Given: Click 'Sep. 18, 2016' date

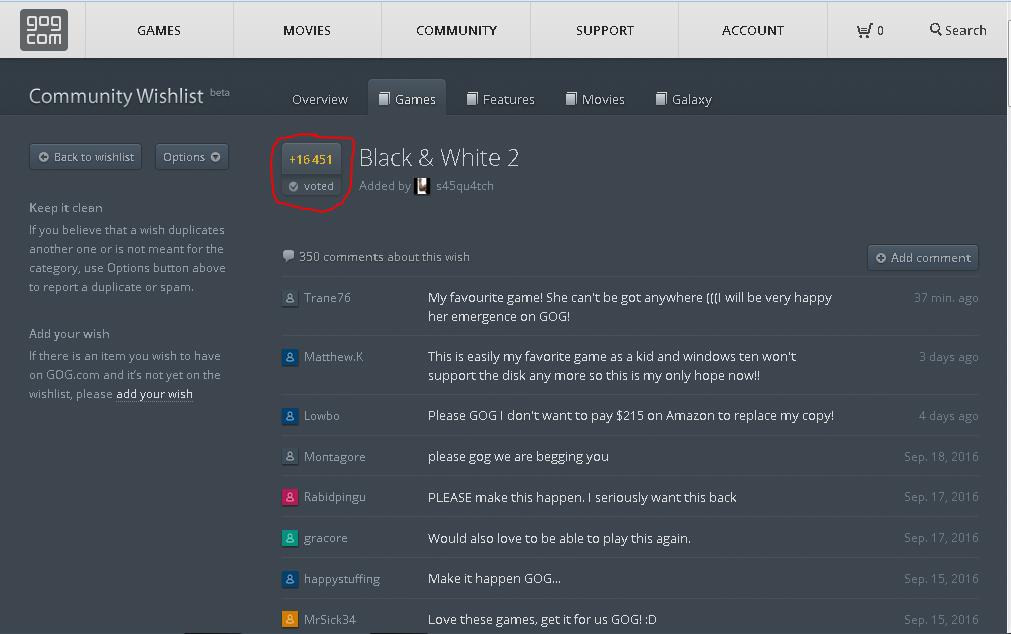Looking at the screenshot, I should [x=941, y=457].
